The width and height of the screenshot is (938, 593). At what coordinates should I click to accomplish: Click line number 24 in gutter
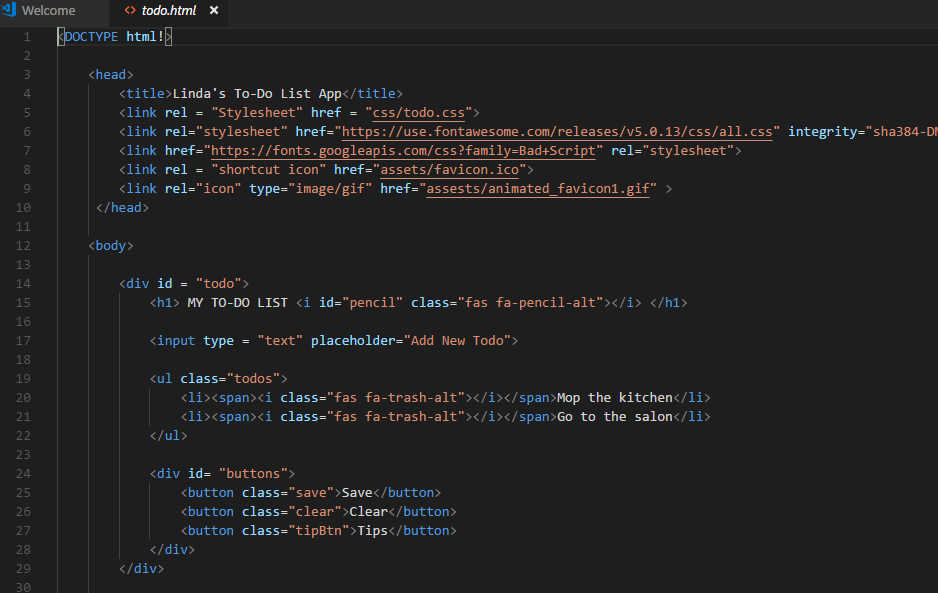tap(23, 474)
